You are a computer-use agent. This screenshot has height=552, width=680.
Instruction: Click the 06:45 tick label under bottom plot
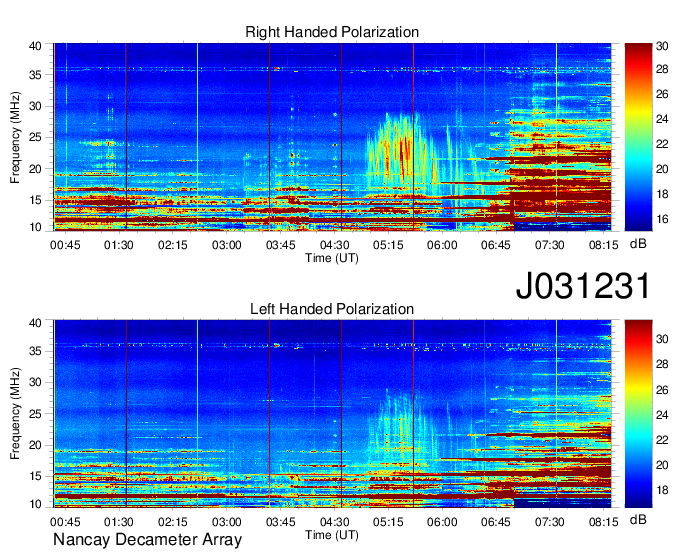[496, 522]
